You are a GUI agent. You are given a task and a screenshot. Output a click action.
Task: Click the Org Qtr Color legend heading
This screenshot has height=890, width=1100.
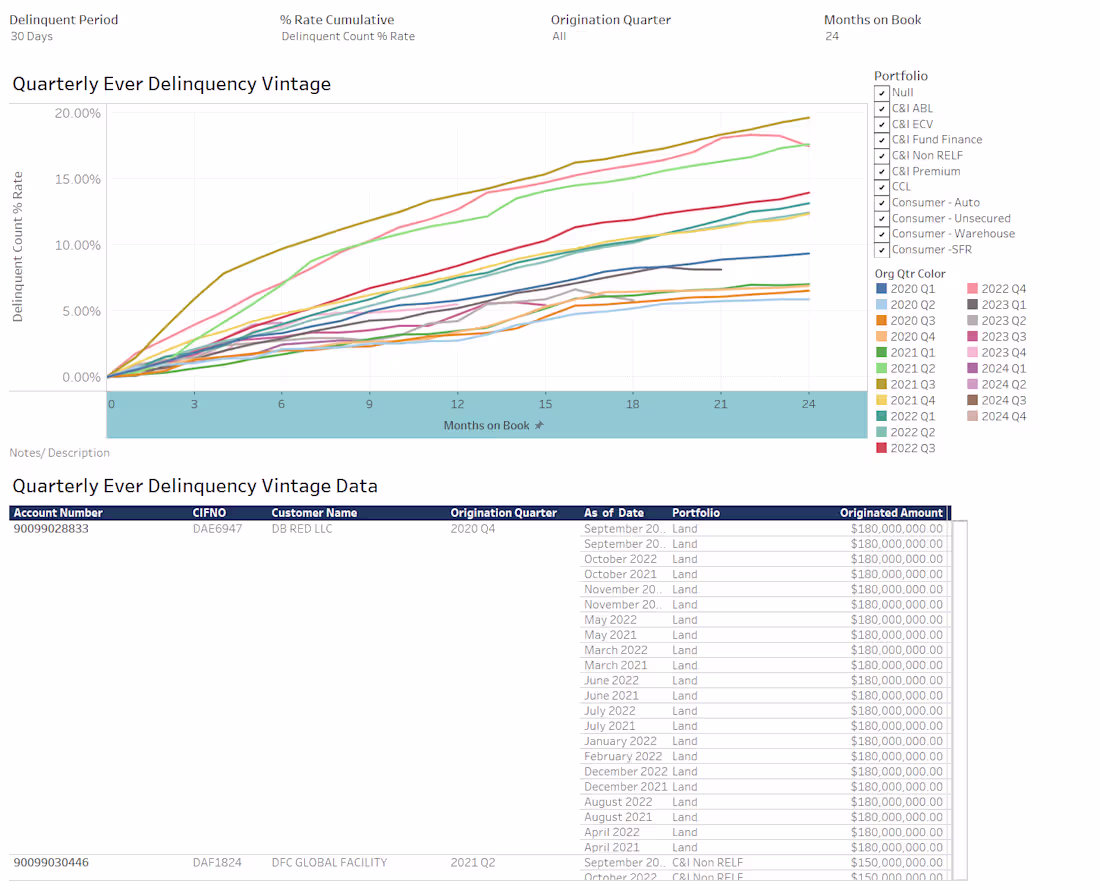(x=910, y=273)
